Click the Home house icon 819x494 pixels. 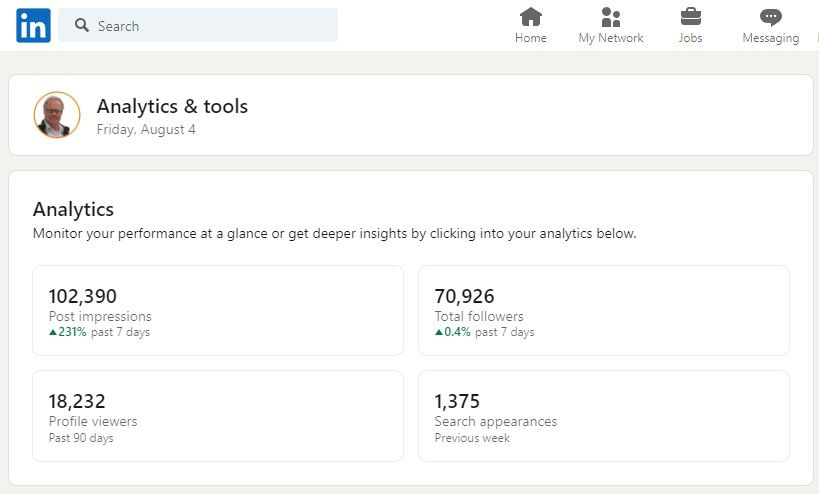pos(531,17)
